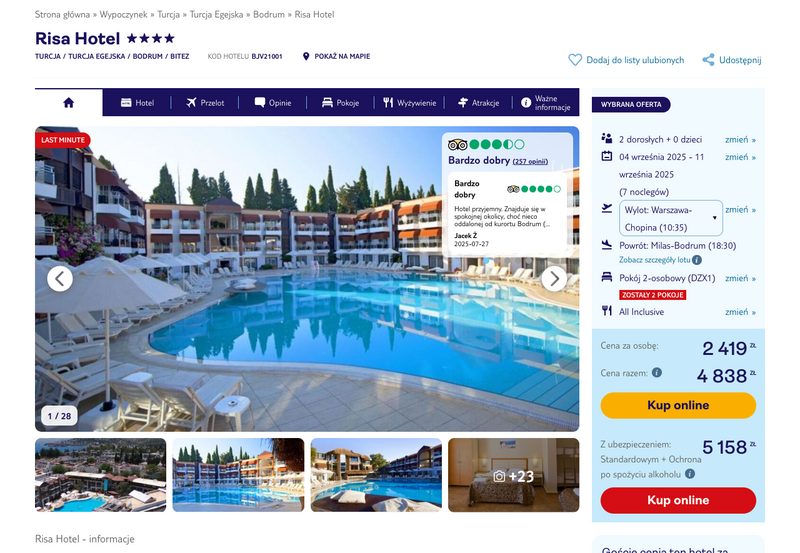Change the travel dates via zmień
This screenshot has height=553, width=800.
coord(740,157)
